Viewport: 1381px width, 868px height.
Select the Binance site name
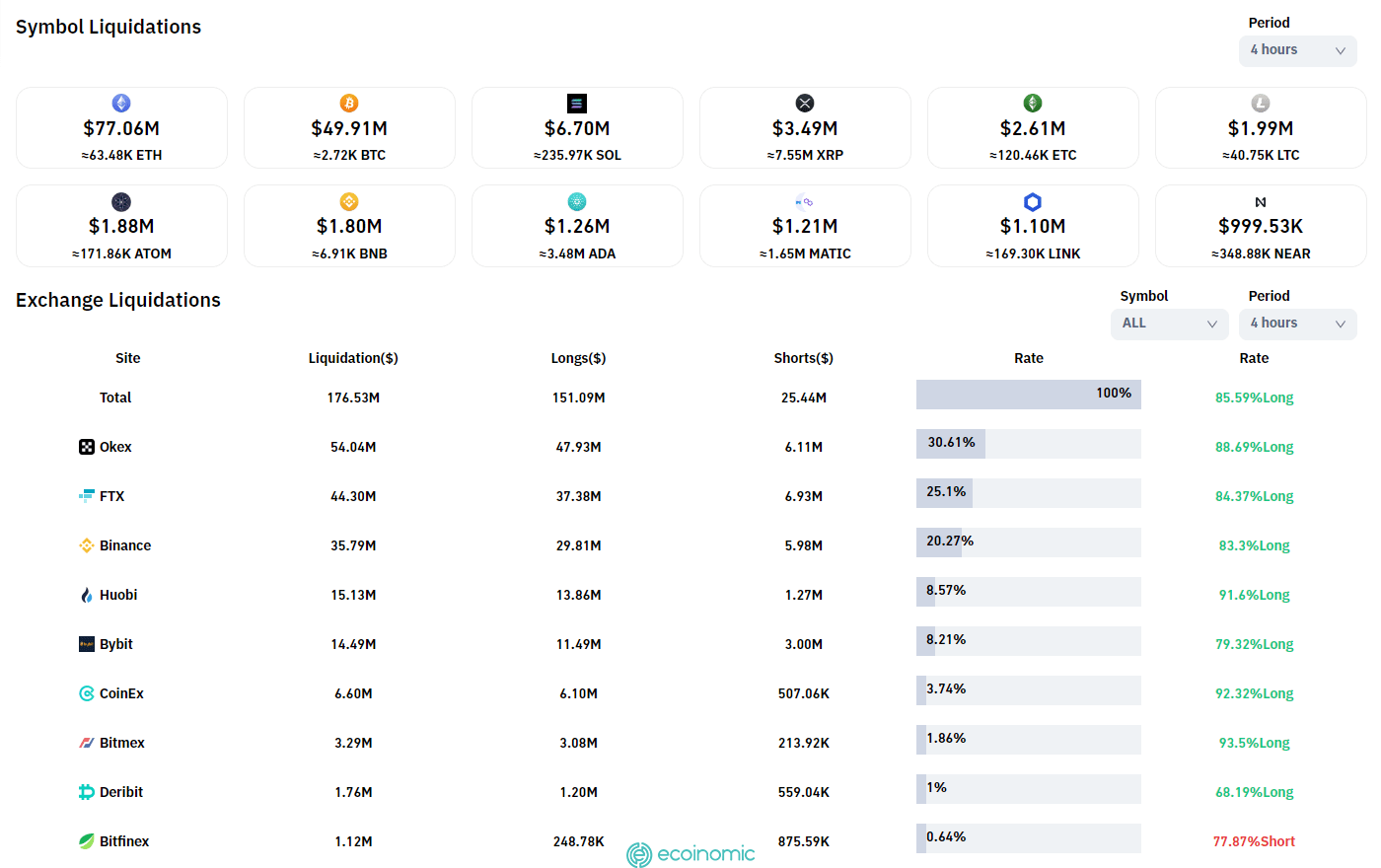tap(125, 545)
